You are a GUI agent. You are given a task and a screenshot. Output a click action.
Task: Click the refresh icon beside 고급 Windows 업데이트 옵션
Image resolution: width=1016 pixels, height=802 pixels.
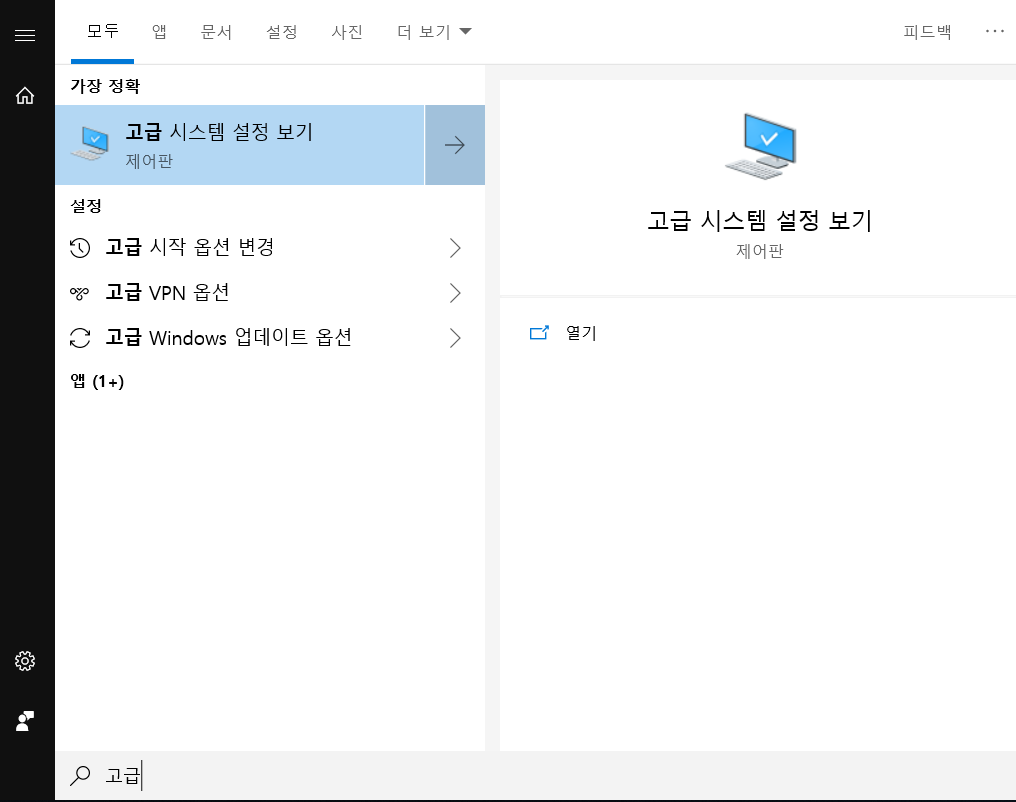pyautogui.click(x=80, y=338)
